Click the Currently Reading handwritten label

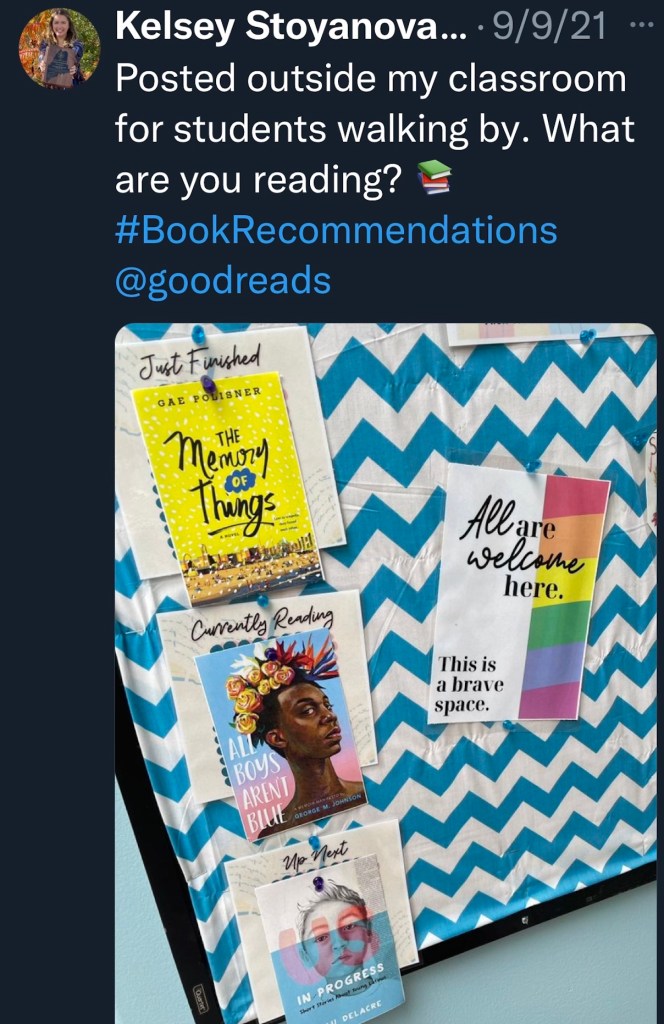pos(262,624)
